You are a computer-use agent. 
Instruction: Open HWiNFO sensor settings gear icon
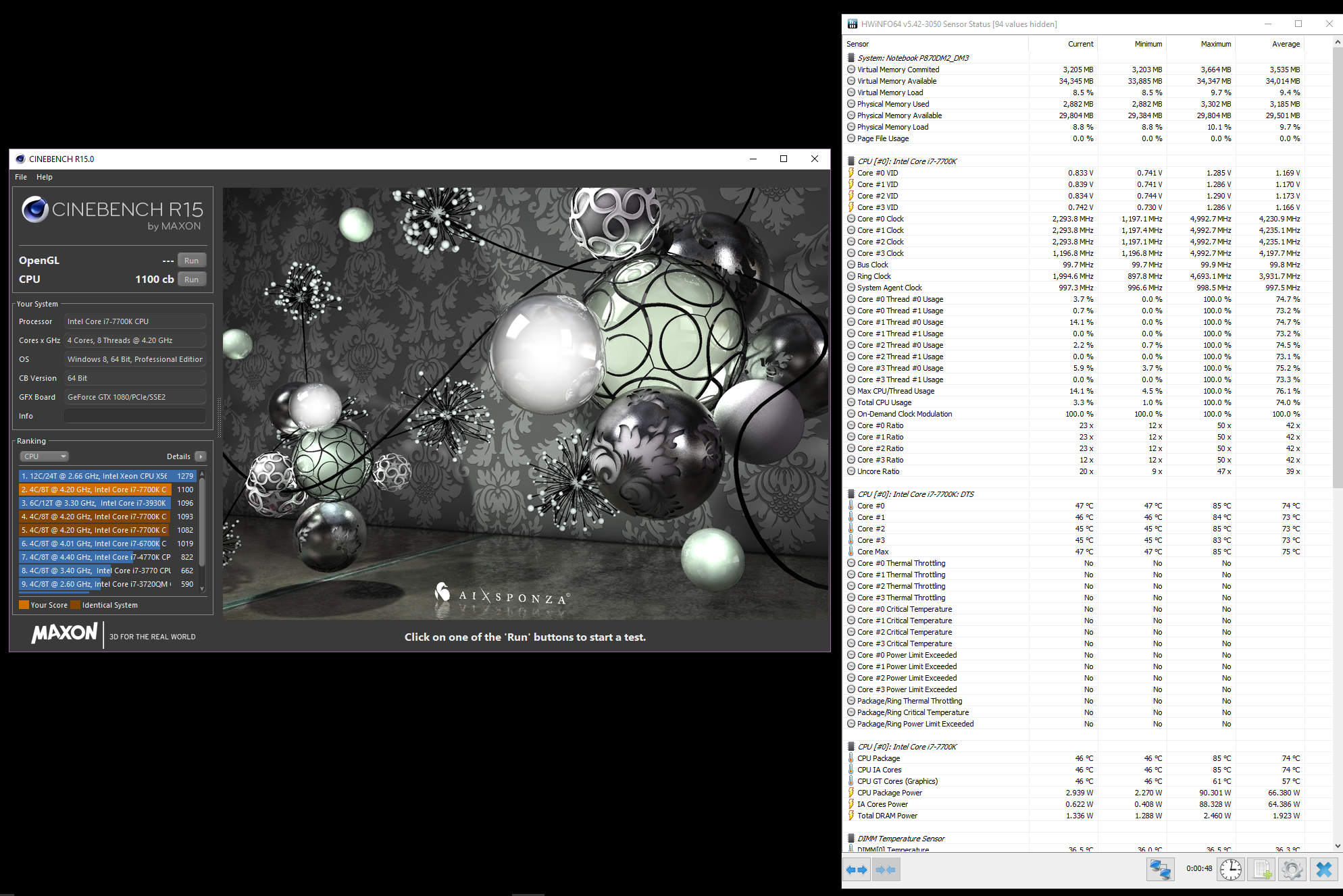(1292, 870)
